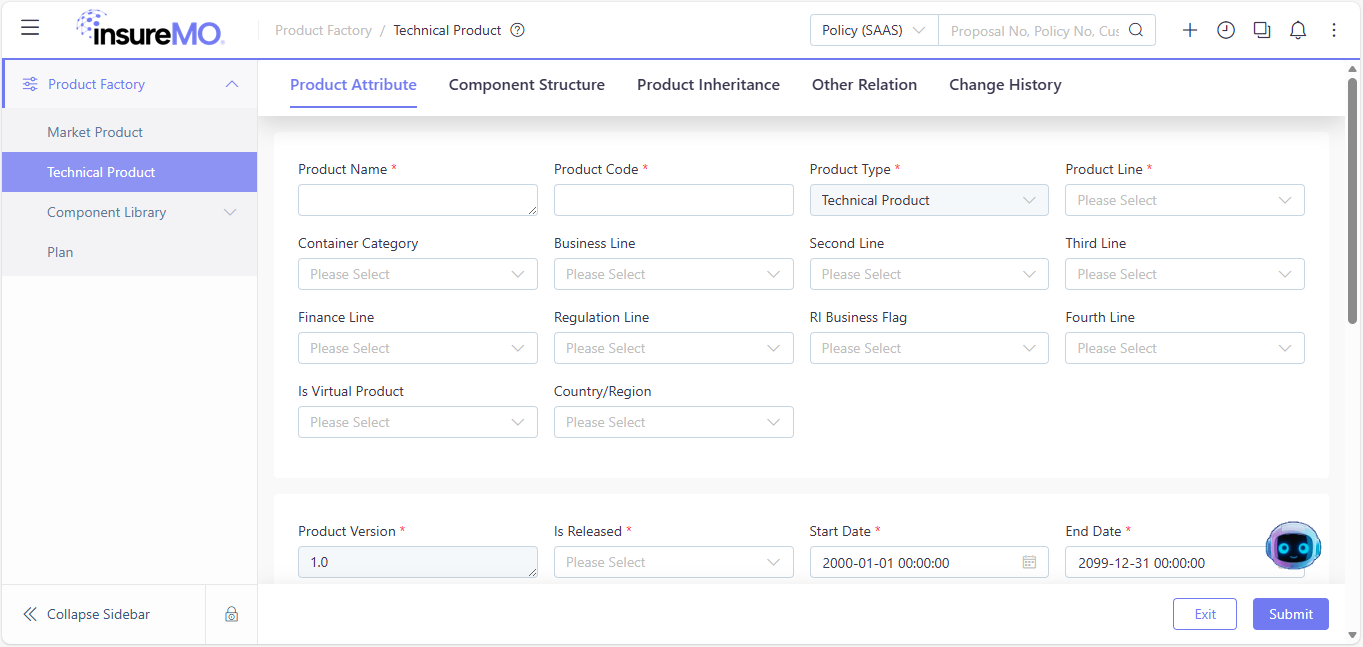Open the RI Business Flag dropdown
Image resolution: width=1363 pixels, height=647 pixels.
pos(929,348)
